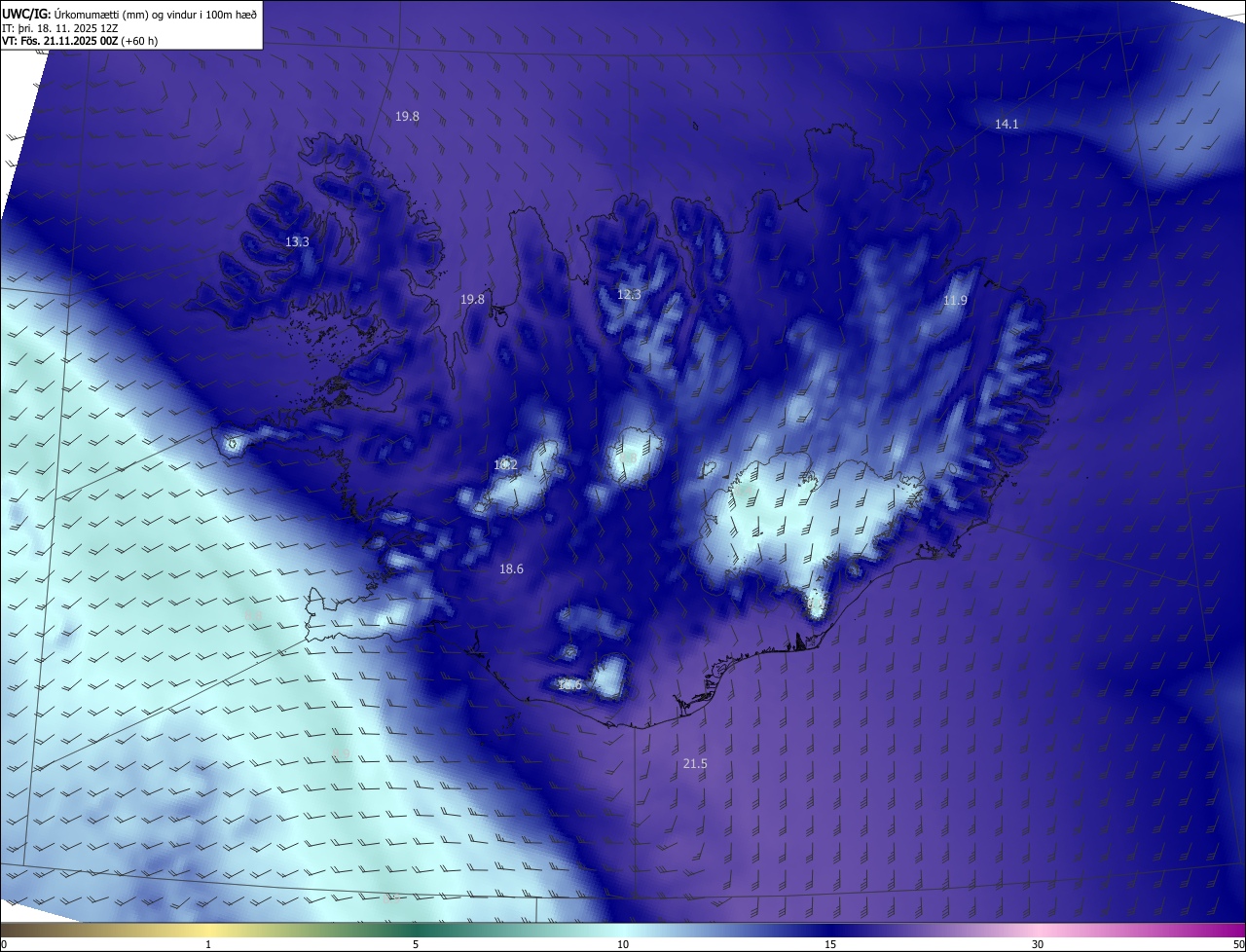Click the 14.1 value label on the map

[1006, 125]
